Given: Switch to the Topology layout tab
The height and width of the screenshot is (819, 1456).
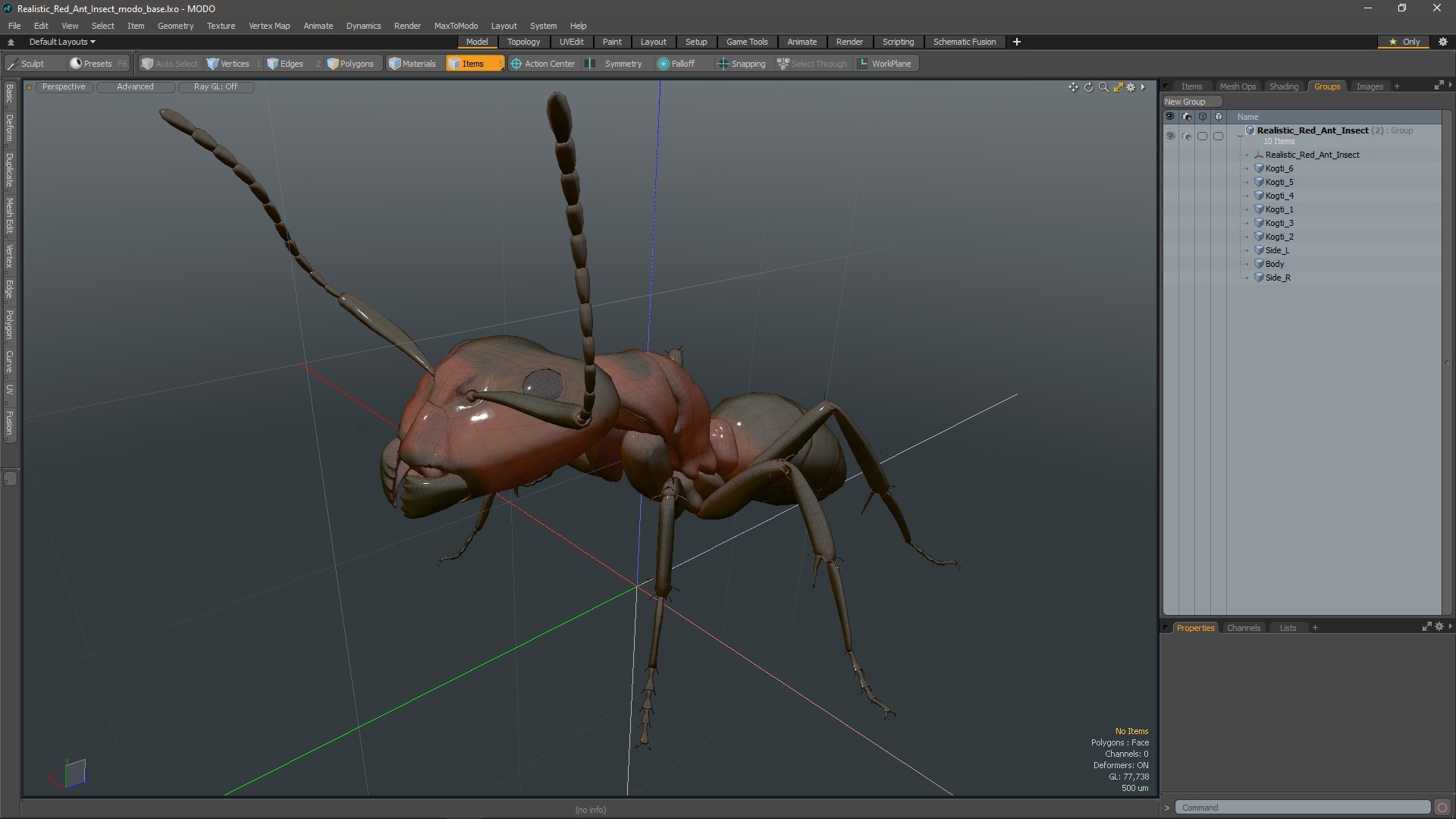Looking at the screenshot, I should pos(523,42).
